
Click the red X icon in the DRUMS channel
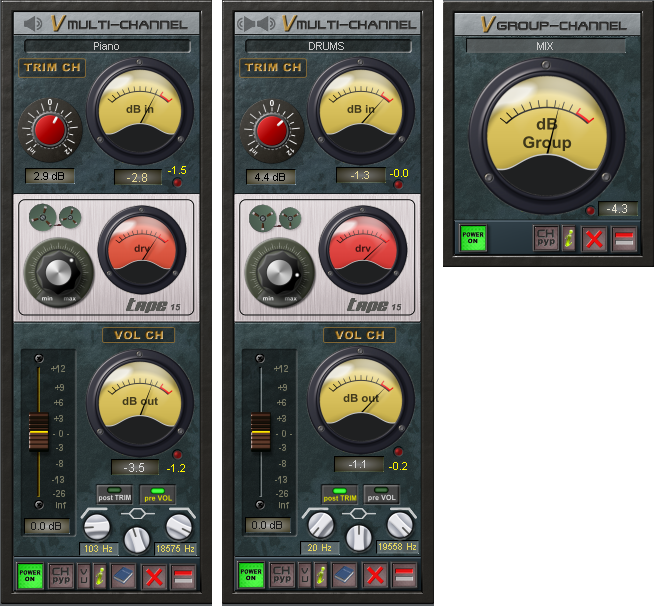coord(374,575)
